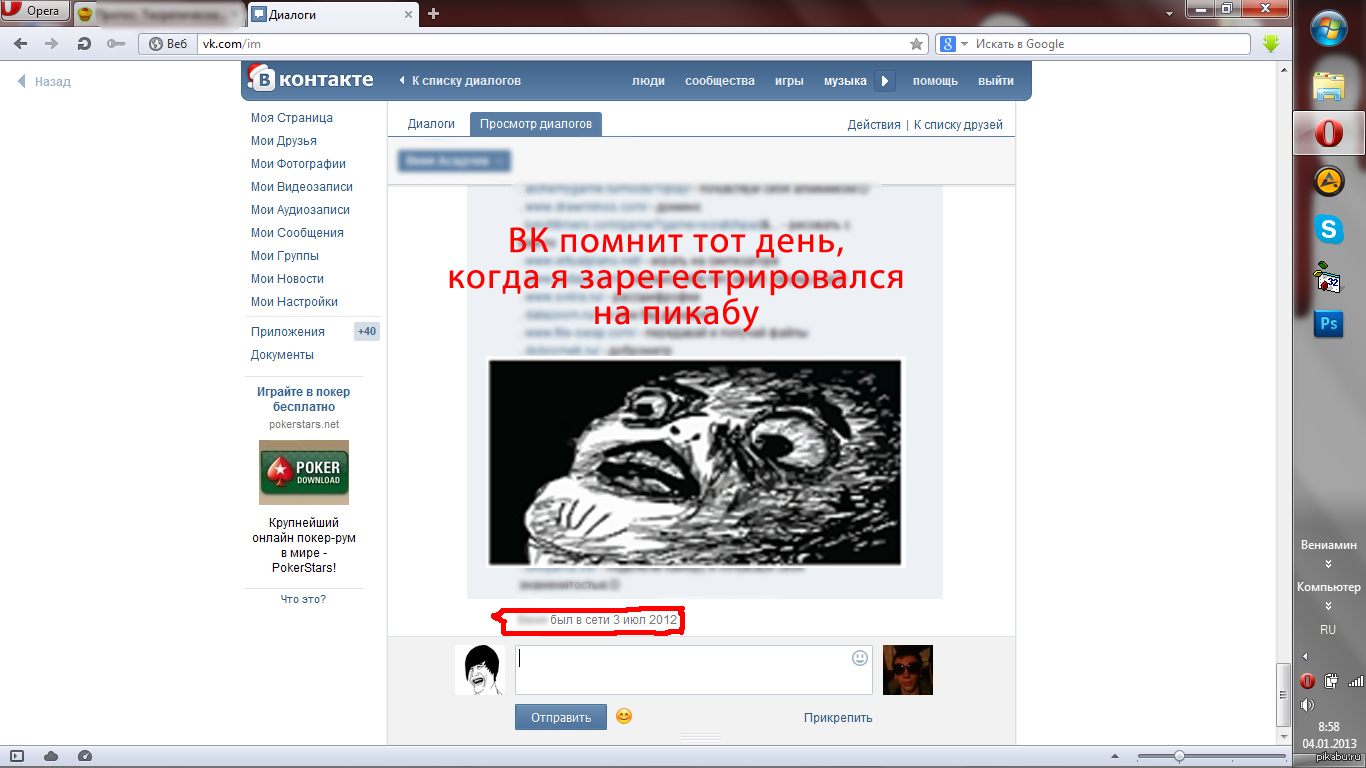Click the Opera Turbo speedometer icon

[85, 756]
